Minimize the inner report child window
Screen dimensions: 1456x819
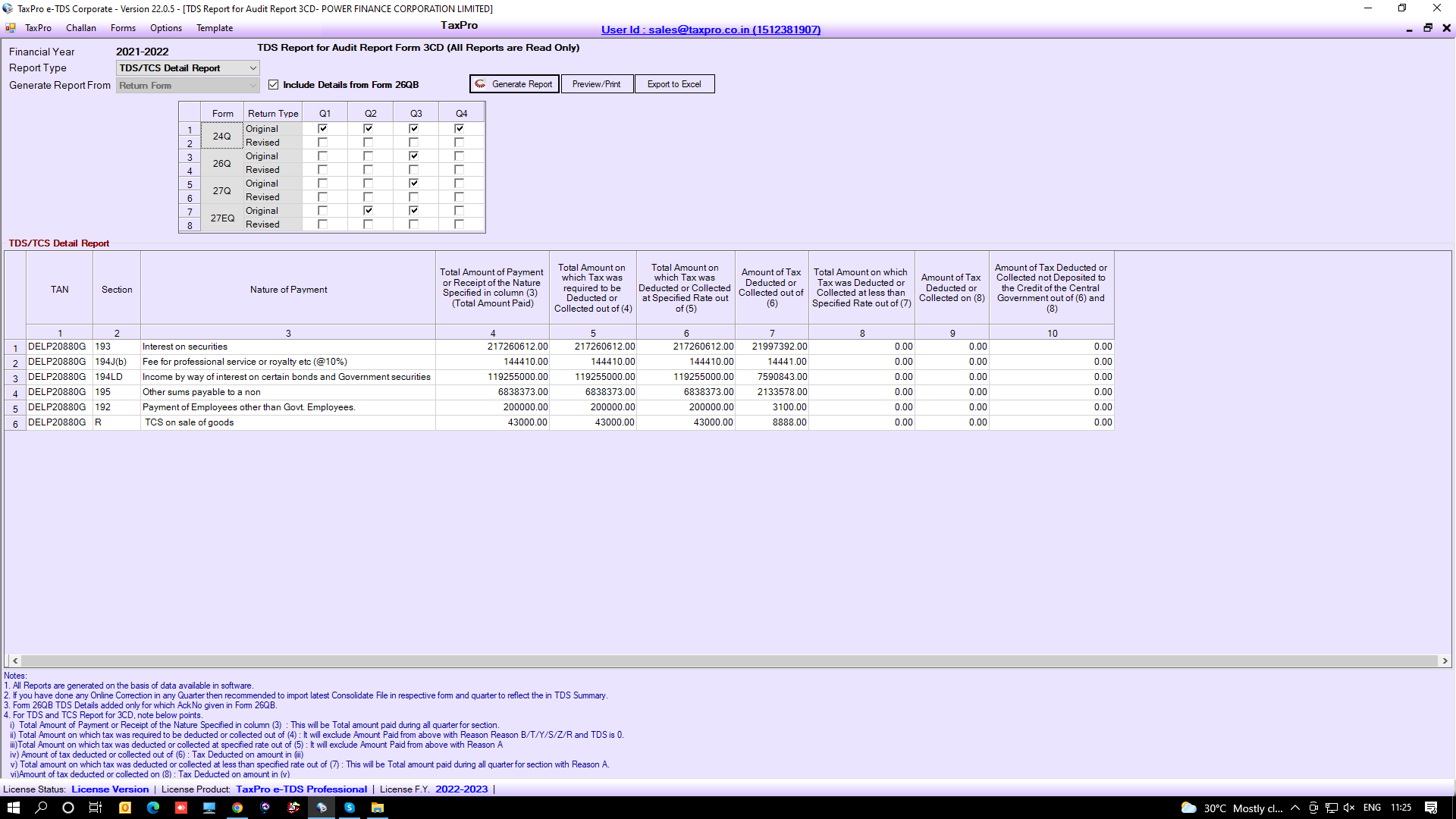tap(1409, 28)
